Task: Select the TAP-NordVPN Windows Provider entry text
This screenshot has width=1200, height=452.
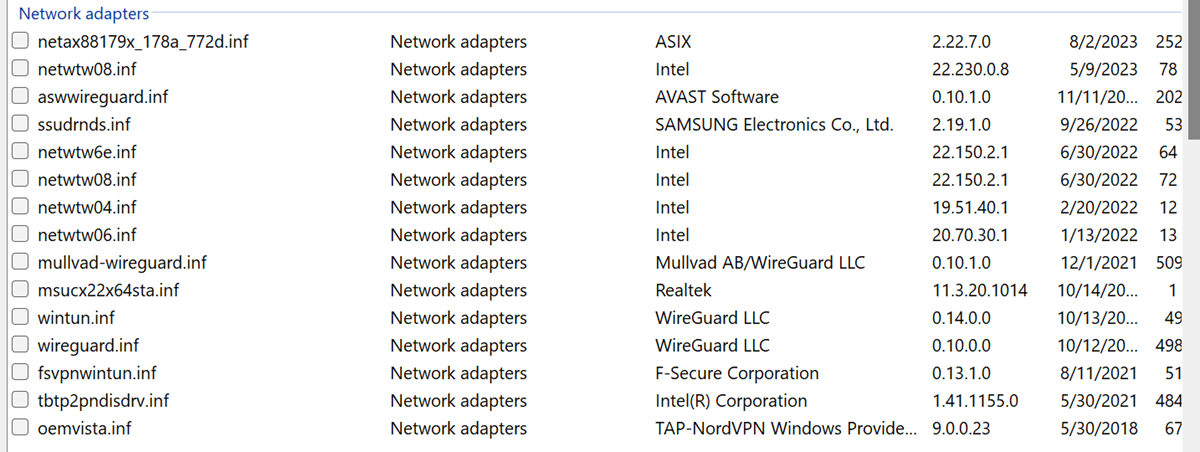Action: click(783, 429)
